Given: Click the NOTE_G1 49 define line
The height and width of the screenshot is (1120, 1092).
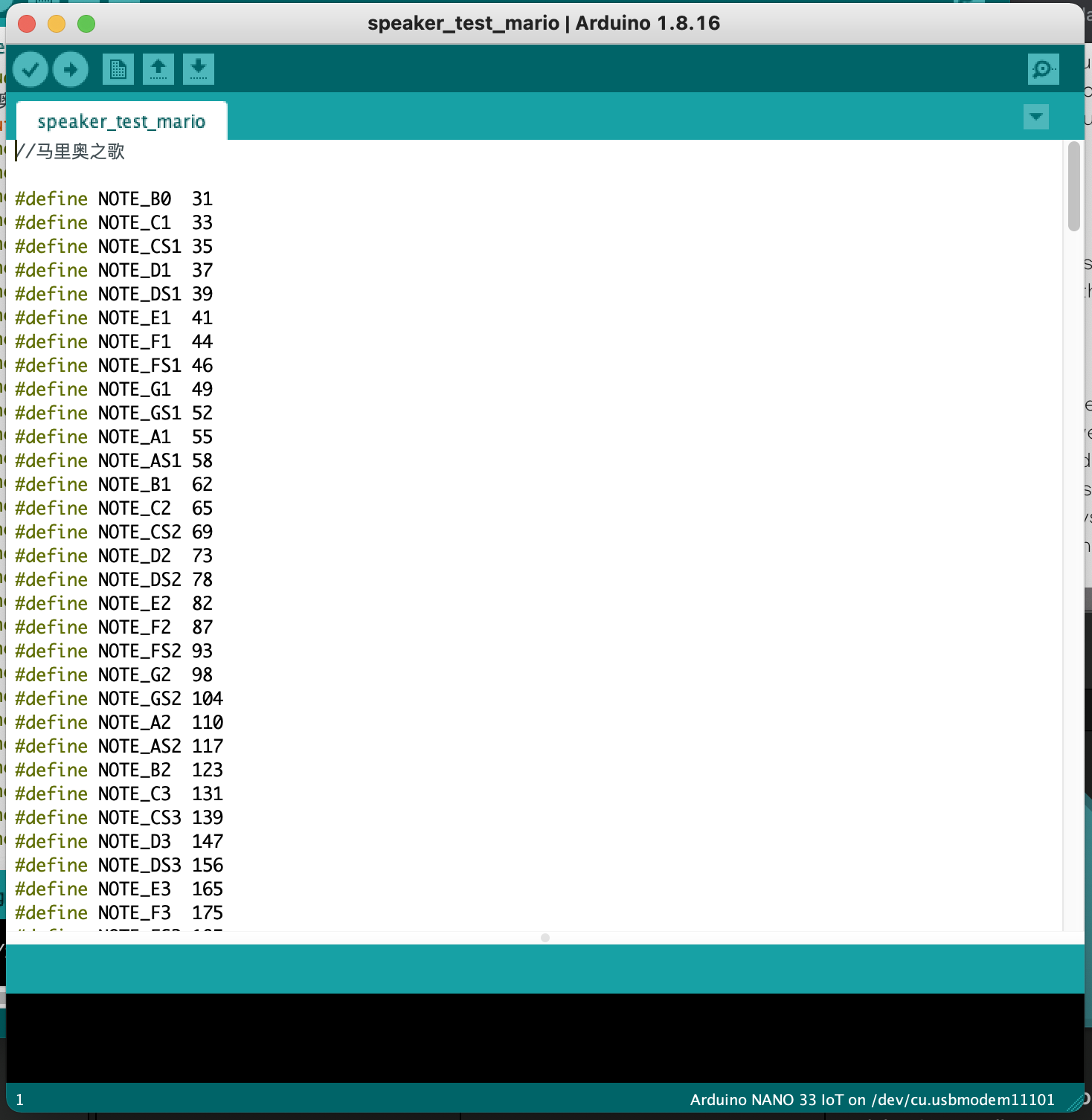Looking at the screenshot, I should coord(114,389).
